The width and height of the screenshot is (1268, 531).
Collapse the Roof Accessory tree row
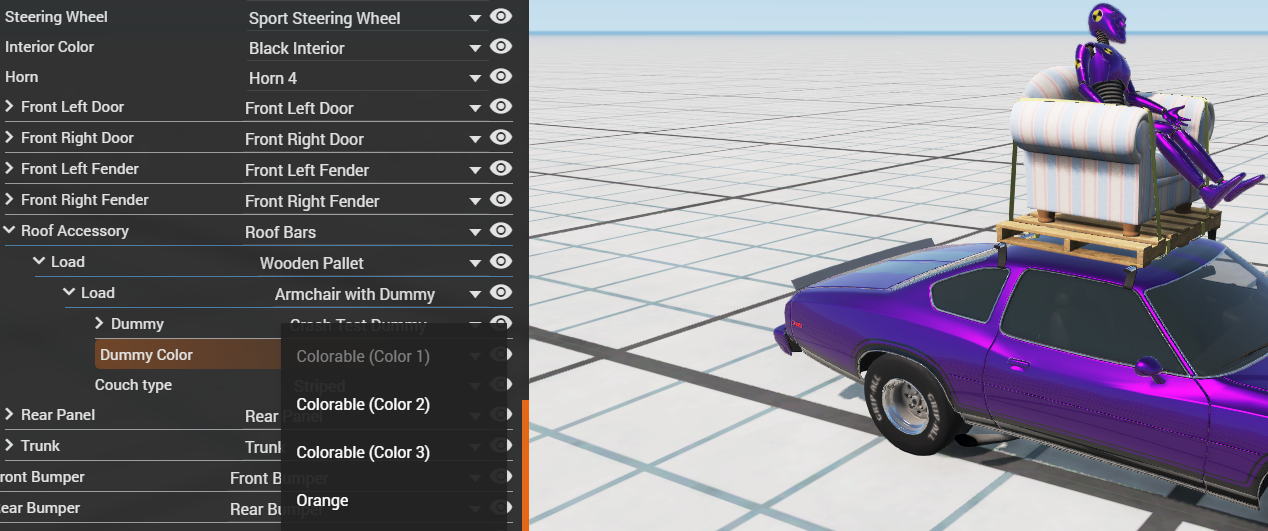[x=10, y=230]
